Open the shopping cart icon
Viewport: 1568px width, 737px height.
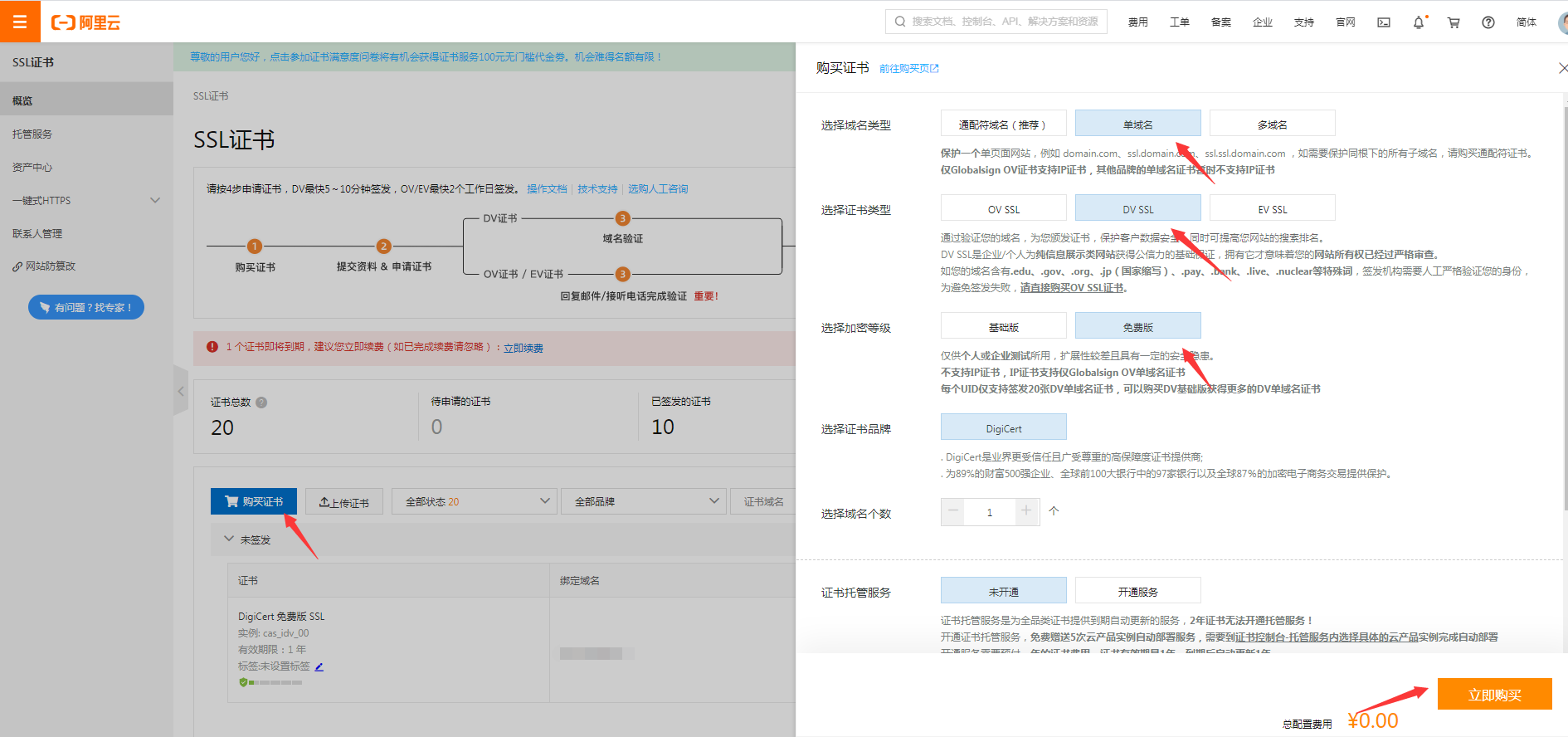(x=1454, y=22)
